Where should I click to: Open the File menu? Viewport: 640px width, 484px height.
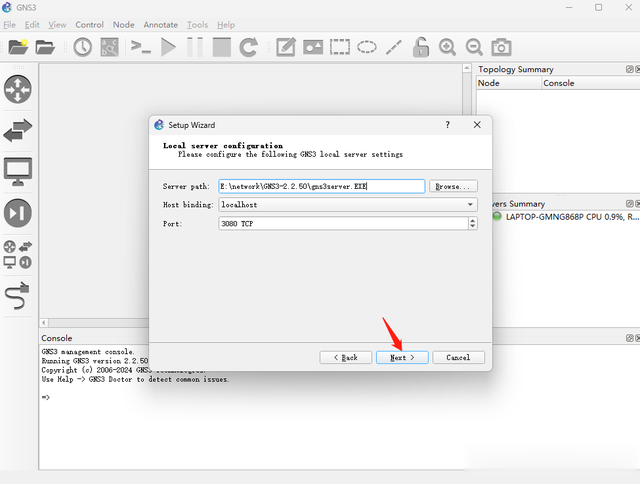pos(9,25)
